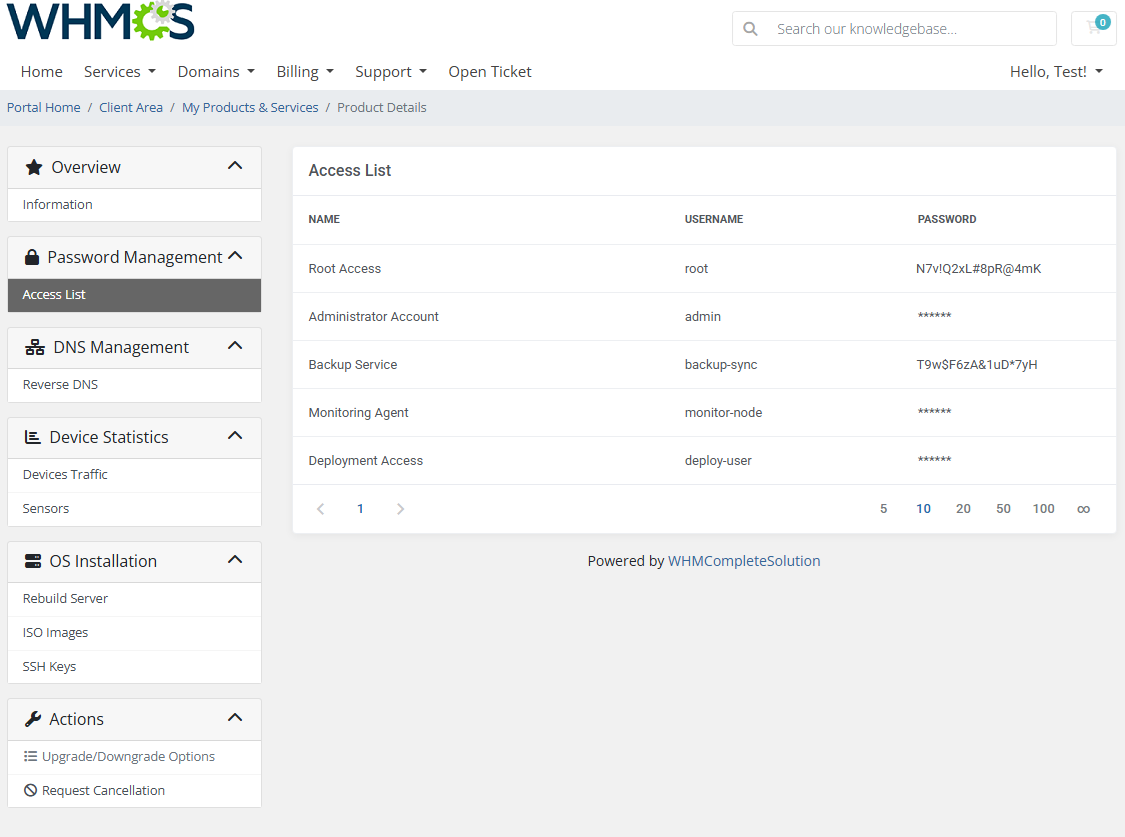Screen dimensions: 1125x837
Task: Open Rebuild Server sidebar item
Action: (x=134, y=598)
